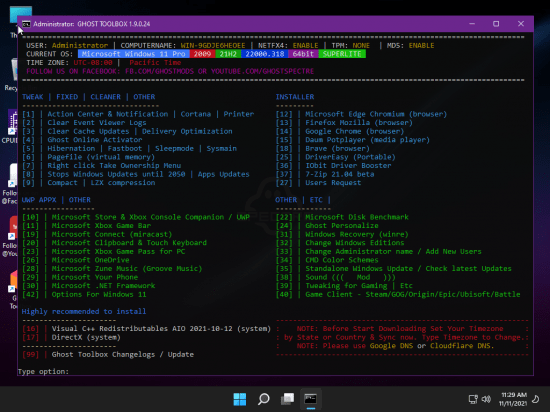The image size is (550, 412).
Task: Select 'IObit Driver Booster' line
Action: click(334, 166)
